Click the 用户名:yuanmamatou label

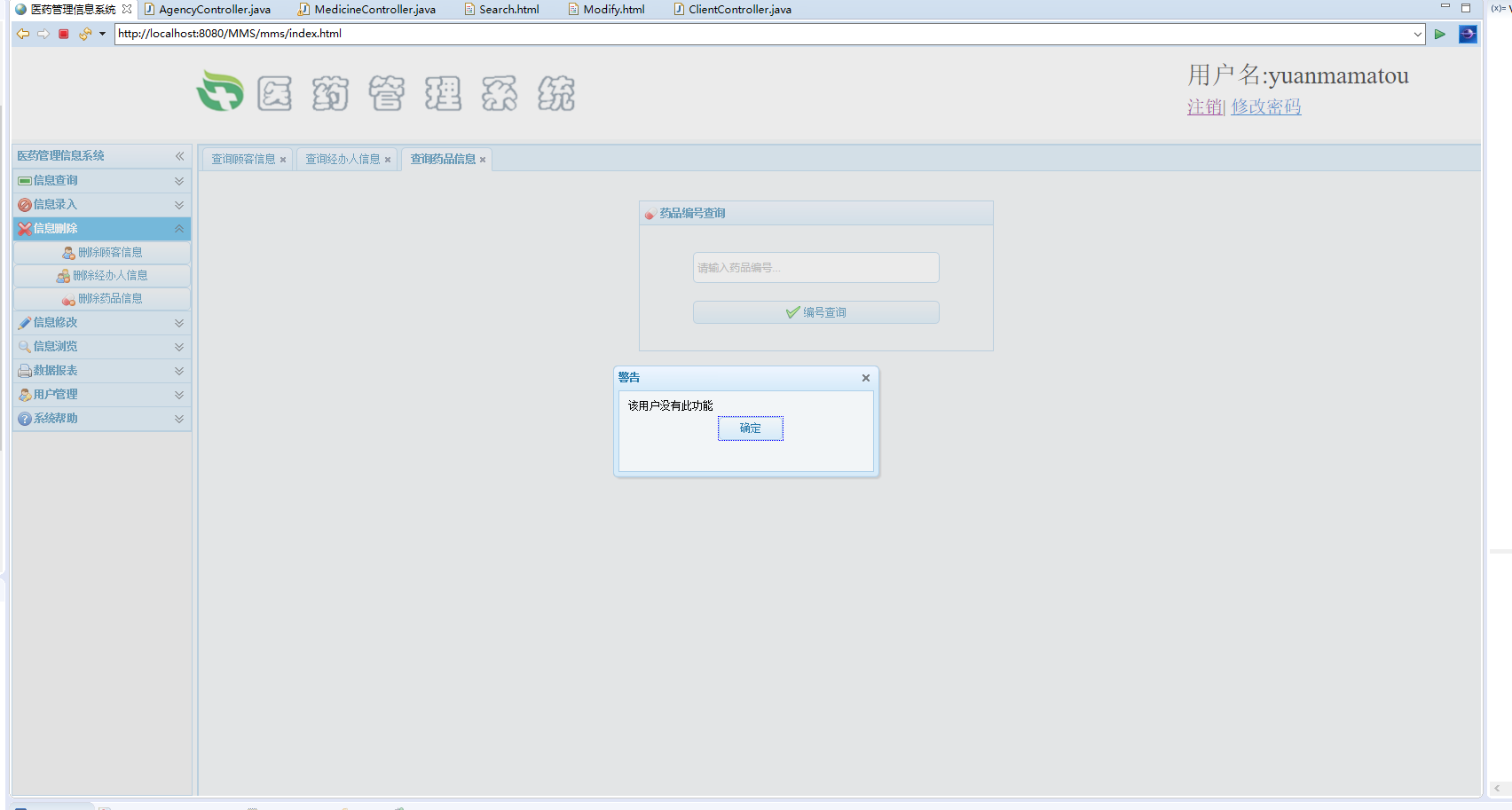(x=1298, y=75)
